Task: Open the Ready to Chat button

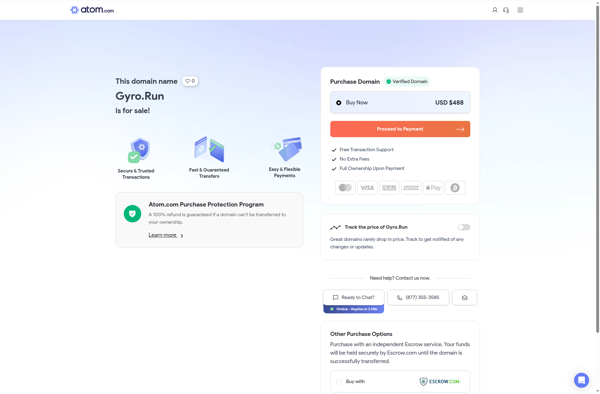Action: point(354,297)
